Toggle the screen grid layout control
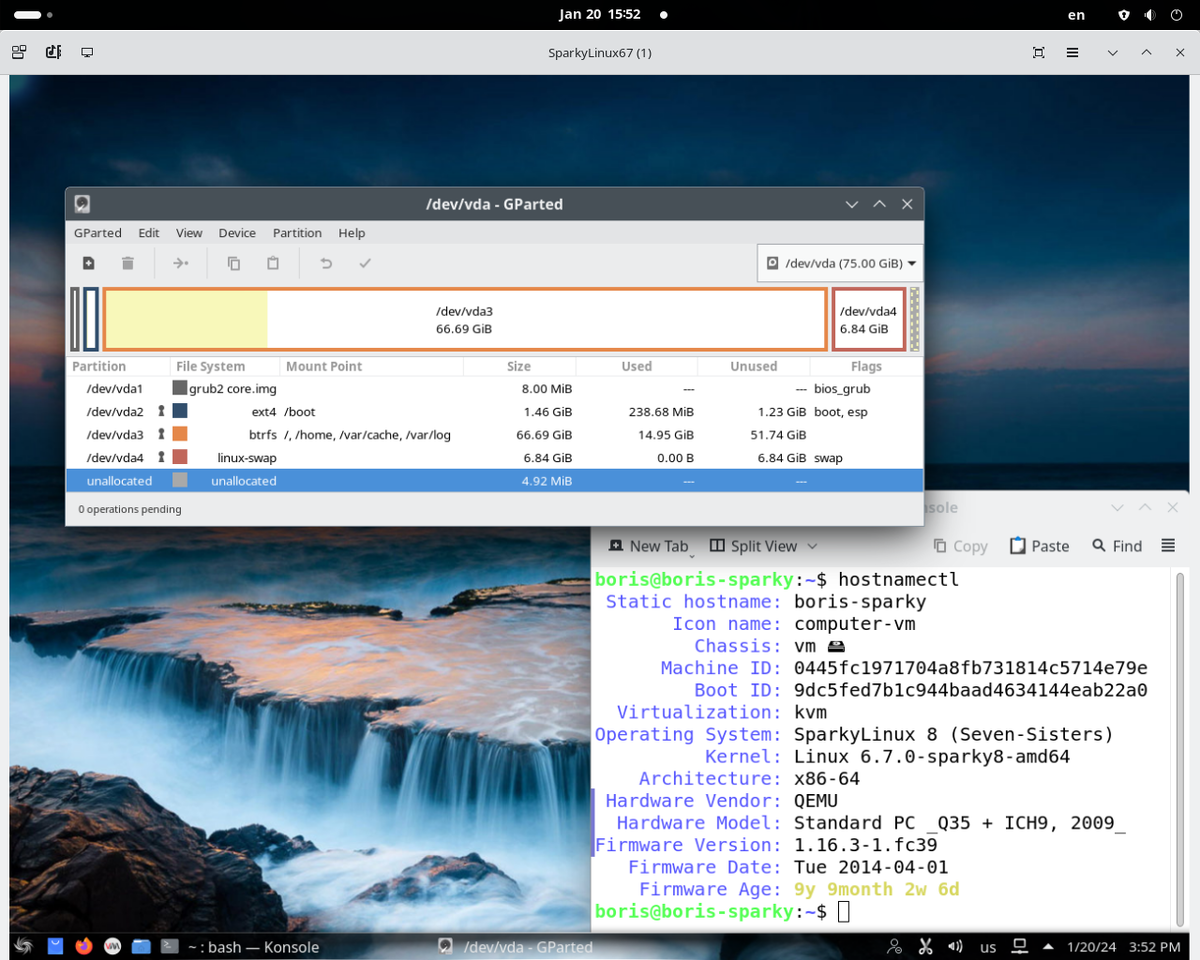This screenshot has height=960, width=1200. pyautogui.click(x=18, y=51)
